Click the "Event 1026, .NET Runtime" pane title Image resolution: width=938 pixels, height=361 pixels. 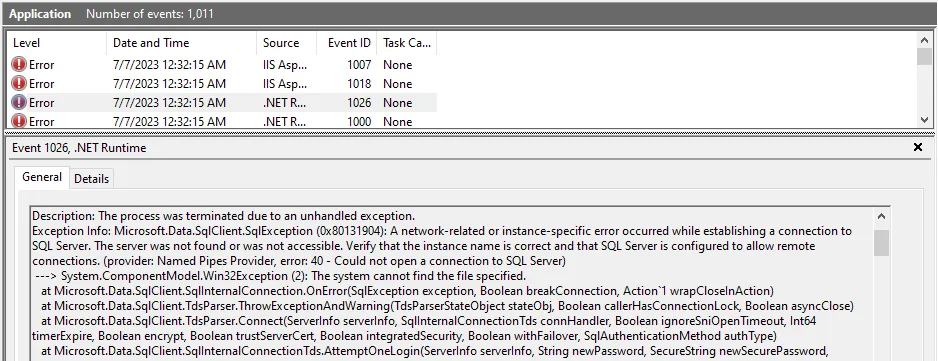(79, 147)
